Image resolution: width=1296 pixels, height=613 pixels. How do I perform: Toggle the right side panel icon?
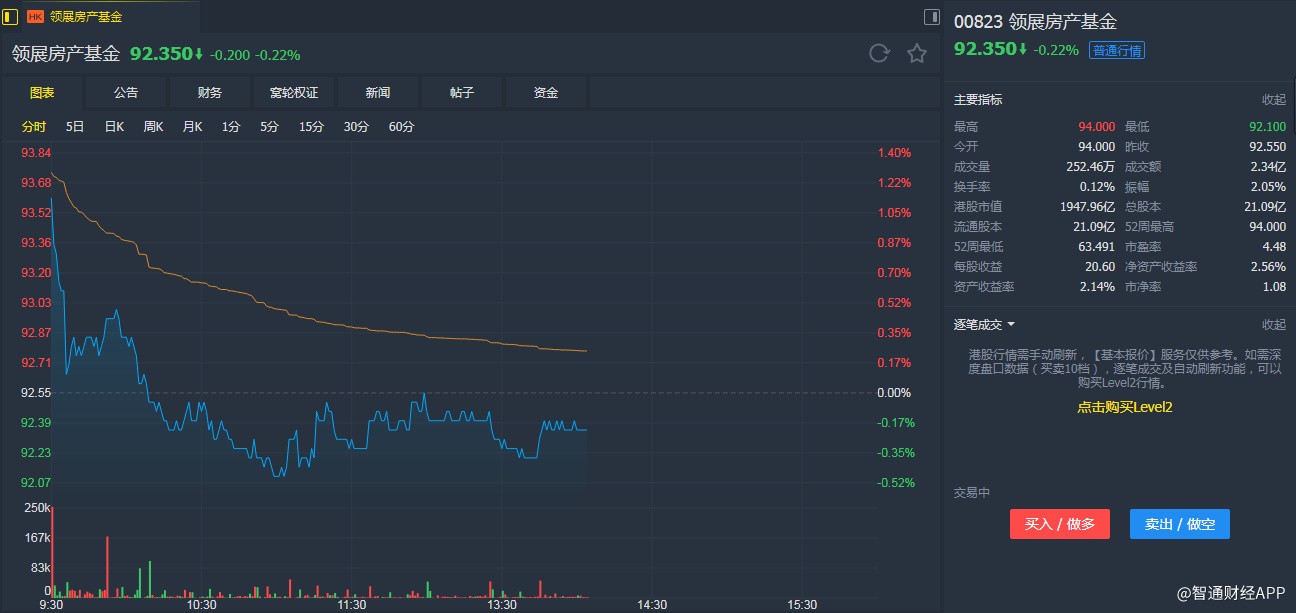931,16
